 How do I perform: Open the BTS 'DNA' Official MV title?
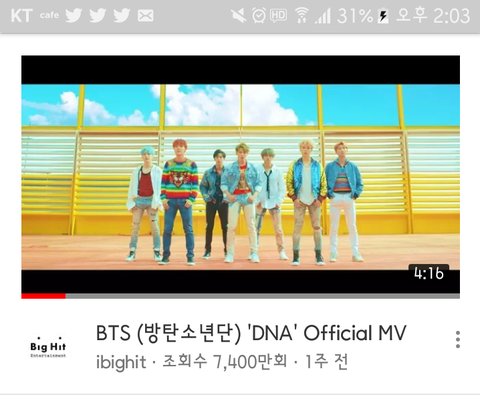251,333
